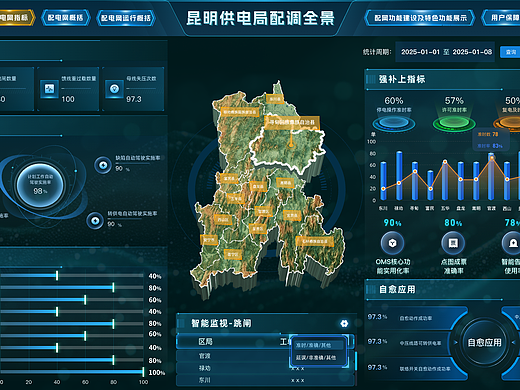Click the 五华区 map label

pyautogui.click(x=236, y=199)
